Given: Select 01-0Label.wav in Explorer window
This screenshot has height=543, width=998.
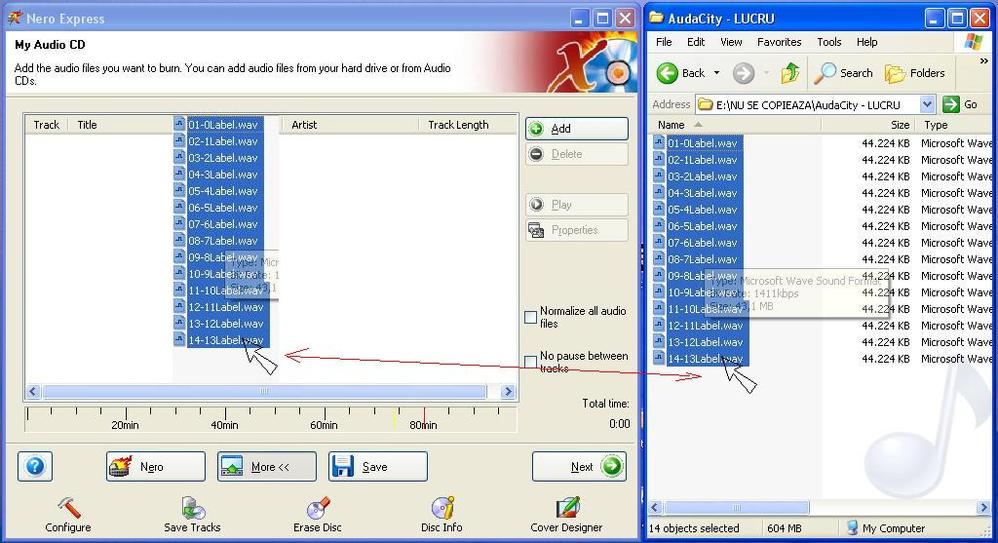Looking at the screenshot, I should point(702,143).
